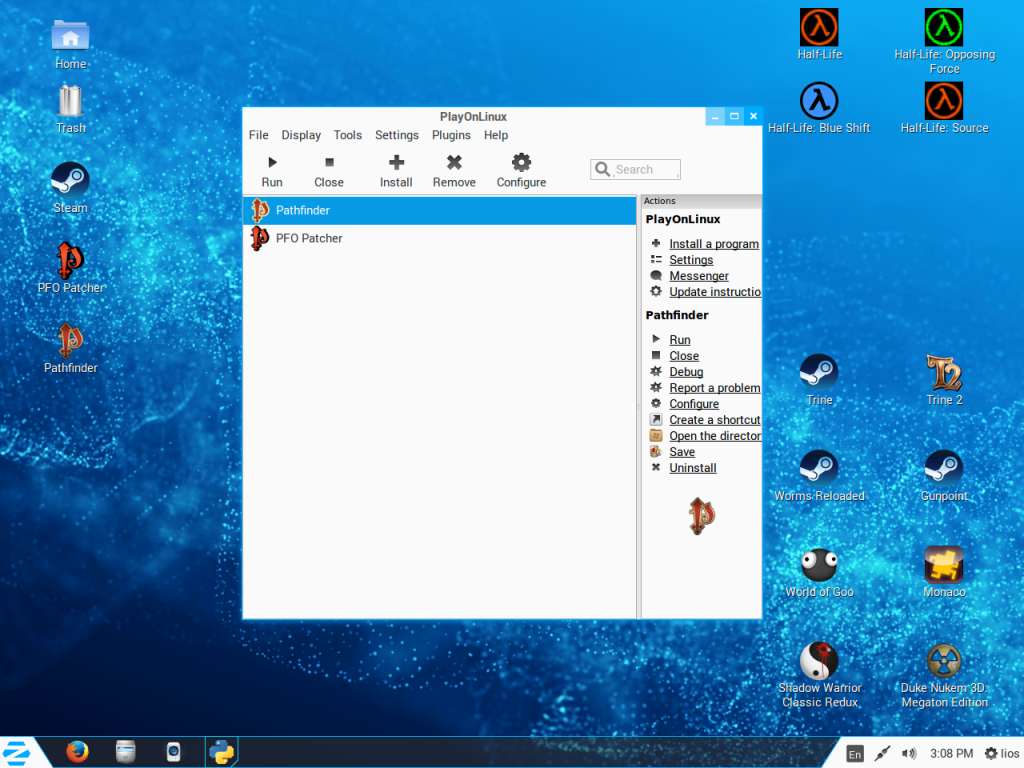Click the Update instructions link
This screenshot has height=768, width=1024.
point(714,292)
